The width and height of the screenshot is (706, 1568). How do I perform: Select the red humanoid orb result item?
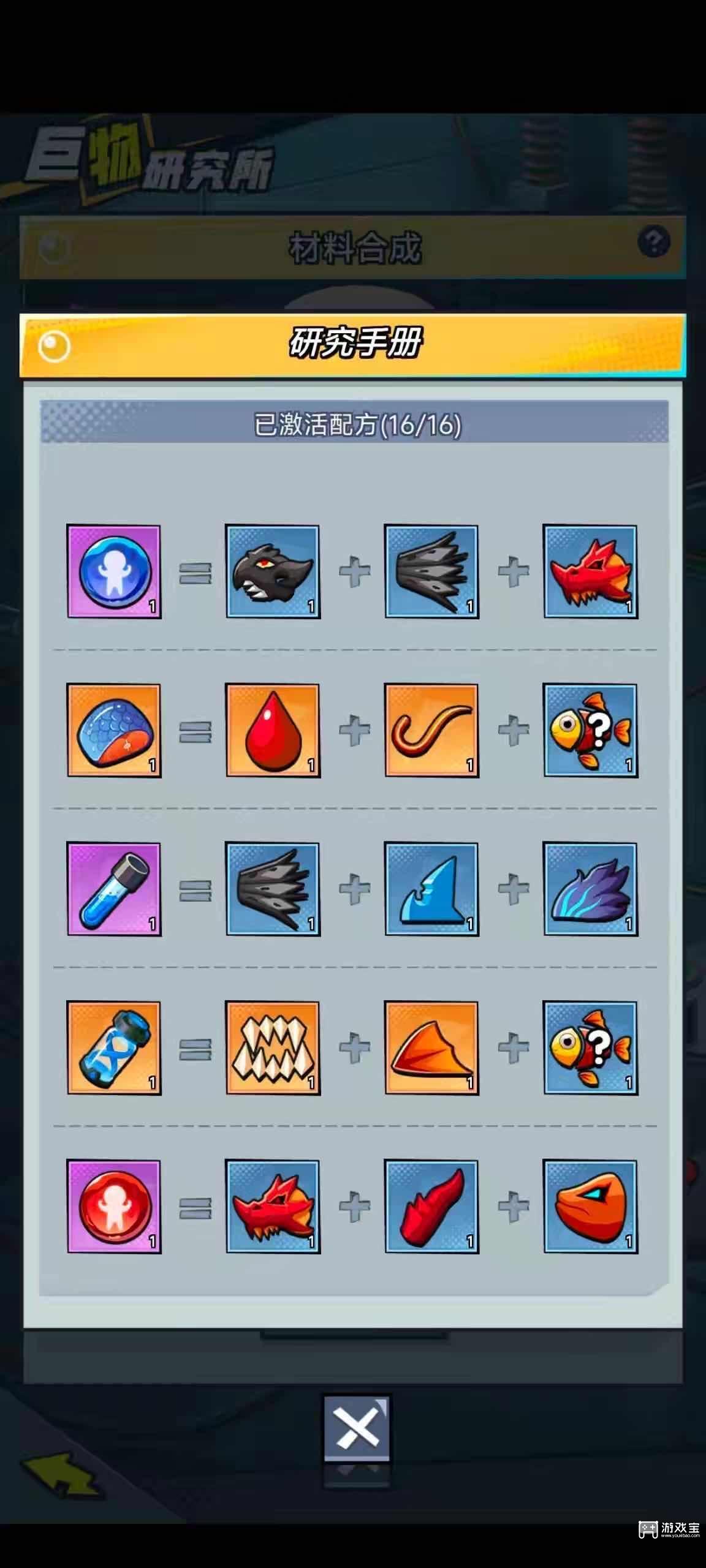pyautogui.click(x=114, y=1206)
